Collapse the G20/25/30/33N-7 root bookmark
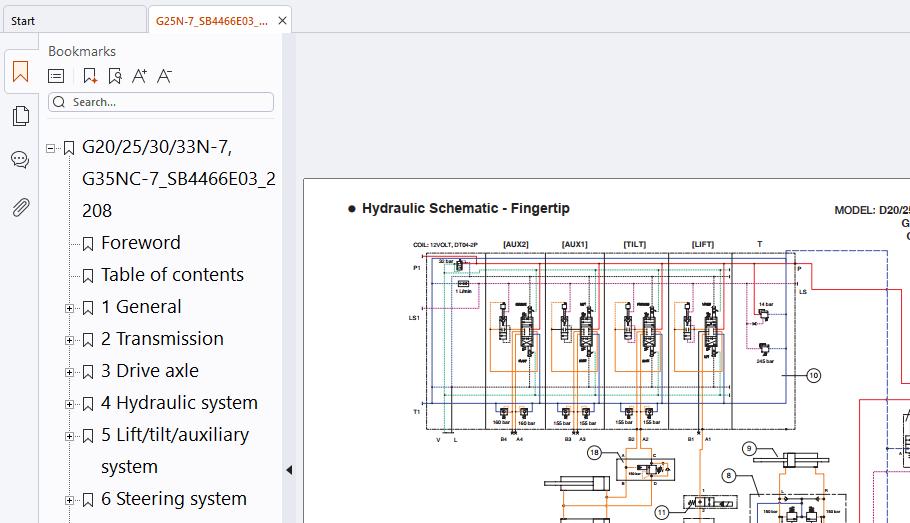This screenshot has height=523, width=910. pyautogui.click(x=50, y=148)
